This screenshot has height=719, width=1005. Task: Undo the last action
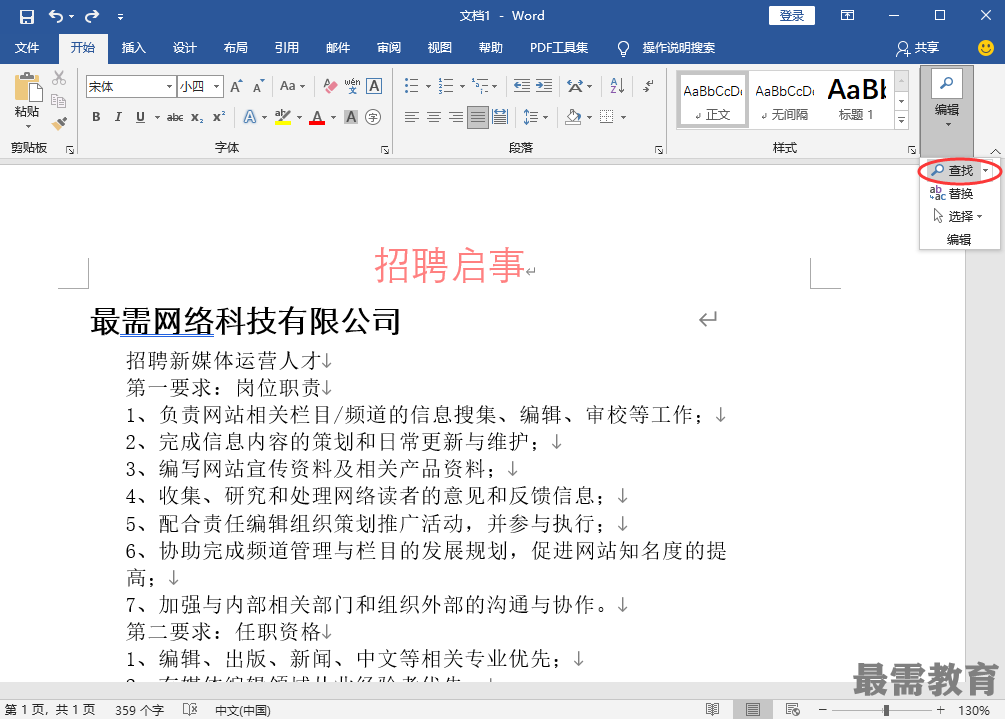coord(56,17)
